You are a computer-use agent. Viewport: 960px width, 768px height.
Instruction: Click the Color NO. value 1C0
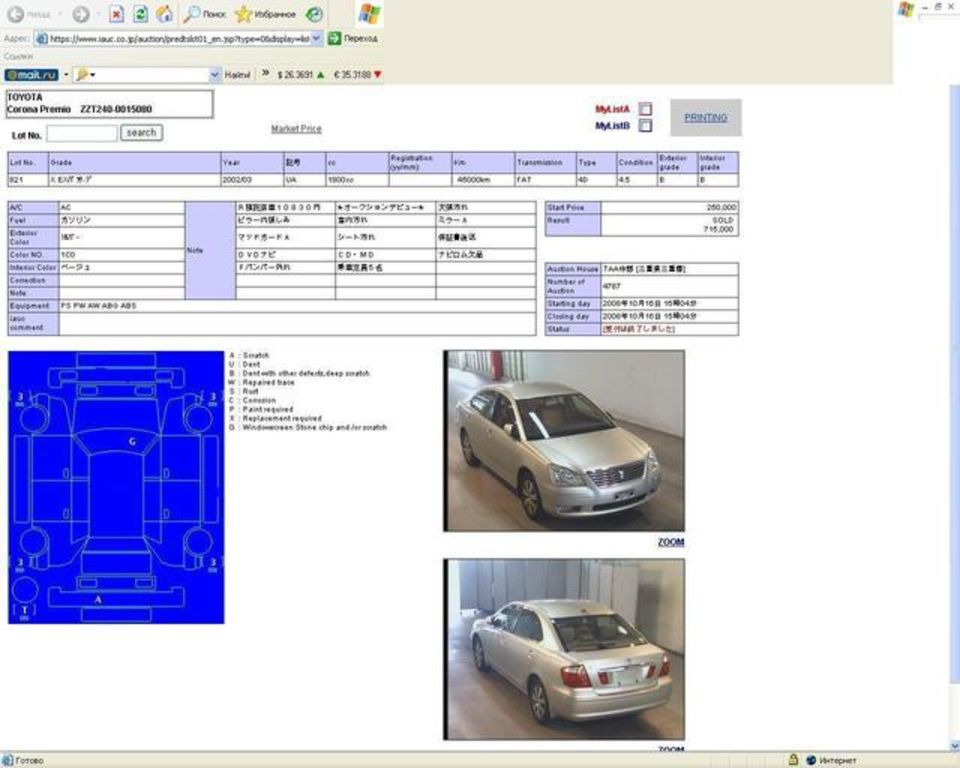[x=121, y=254]
